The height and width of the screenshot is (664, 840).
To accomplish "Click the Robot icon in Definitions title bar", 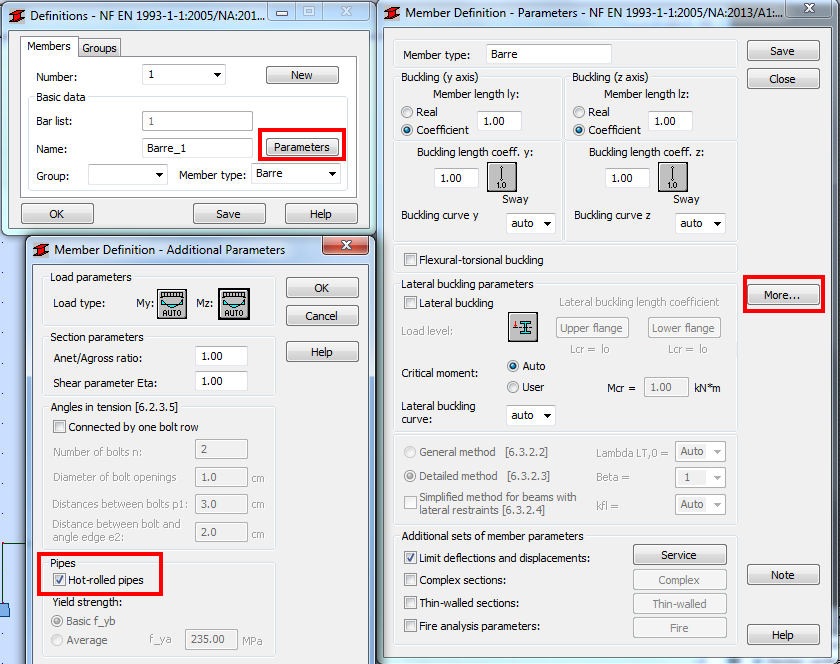I will [14, 13].
